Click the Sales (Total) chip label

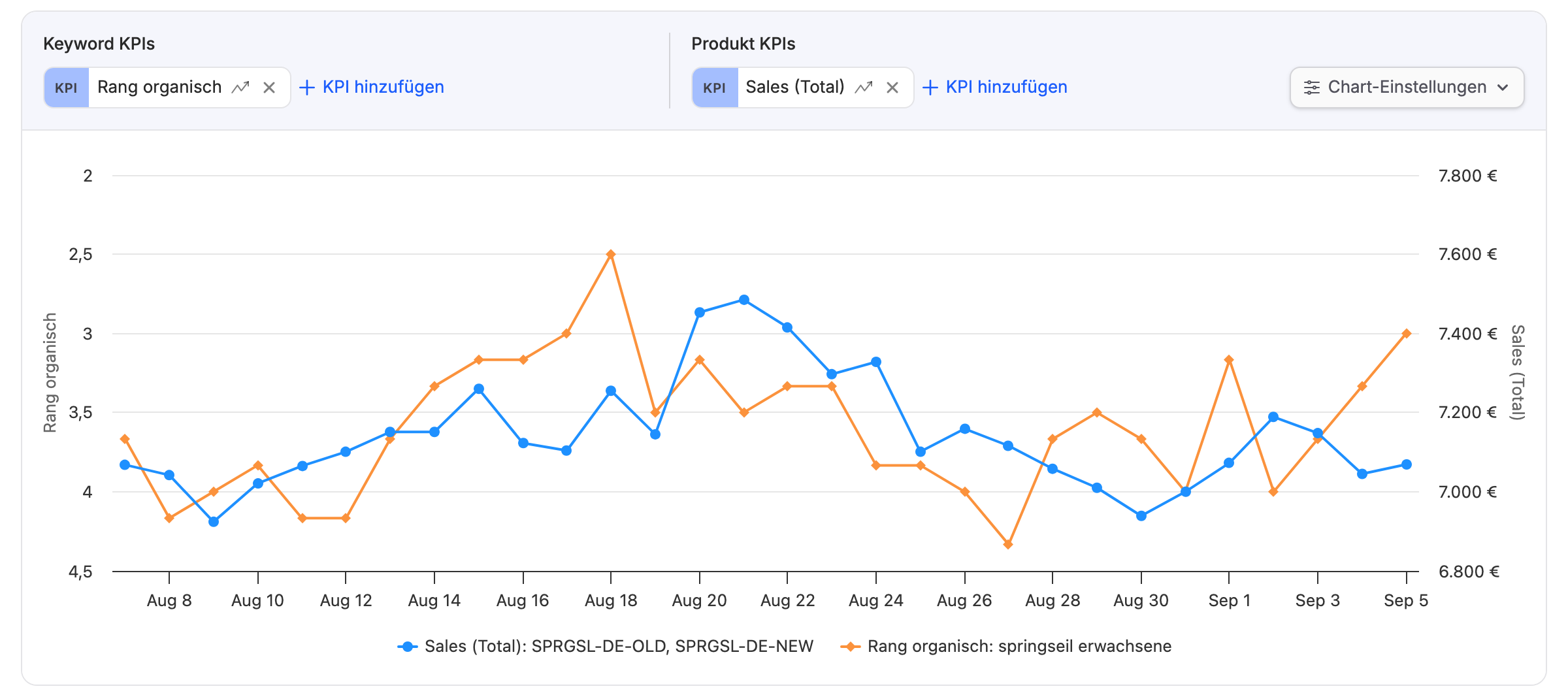794,87
